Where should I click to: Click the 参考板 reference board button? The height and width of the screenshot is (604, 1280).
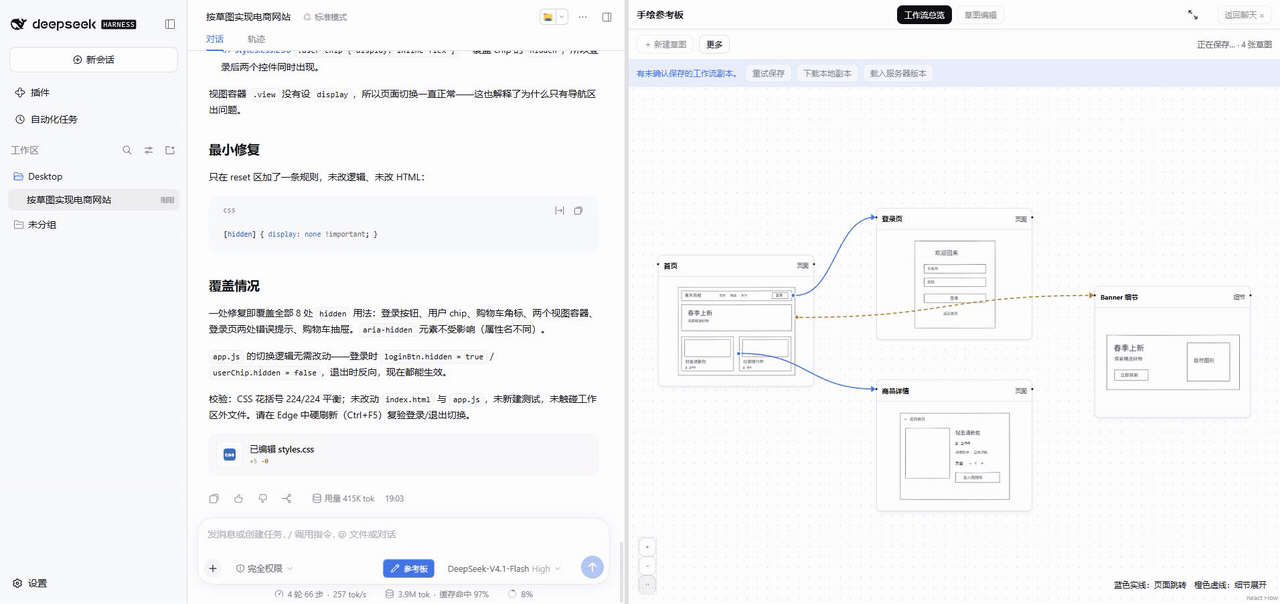408,568
